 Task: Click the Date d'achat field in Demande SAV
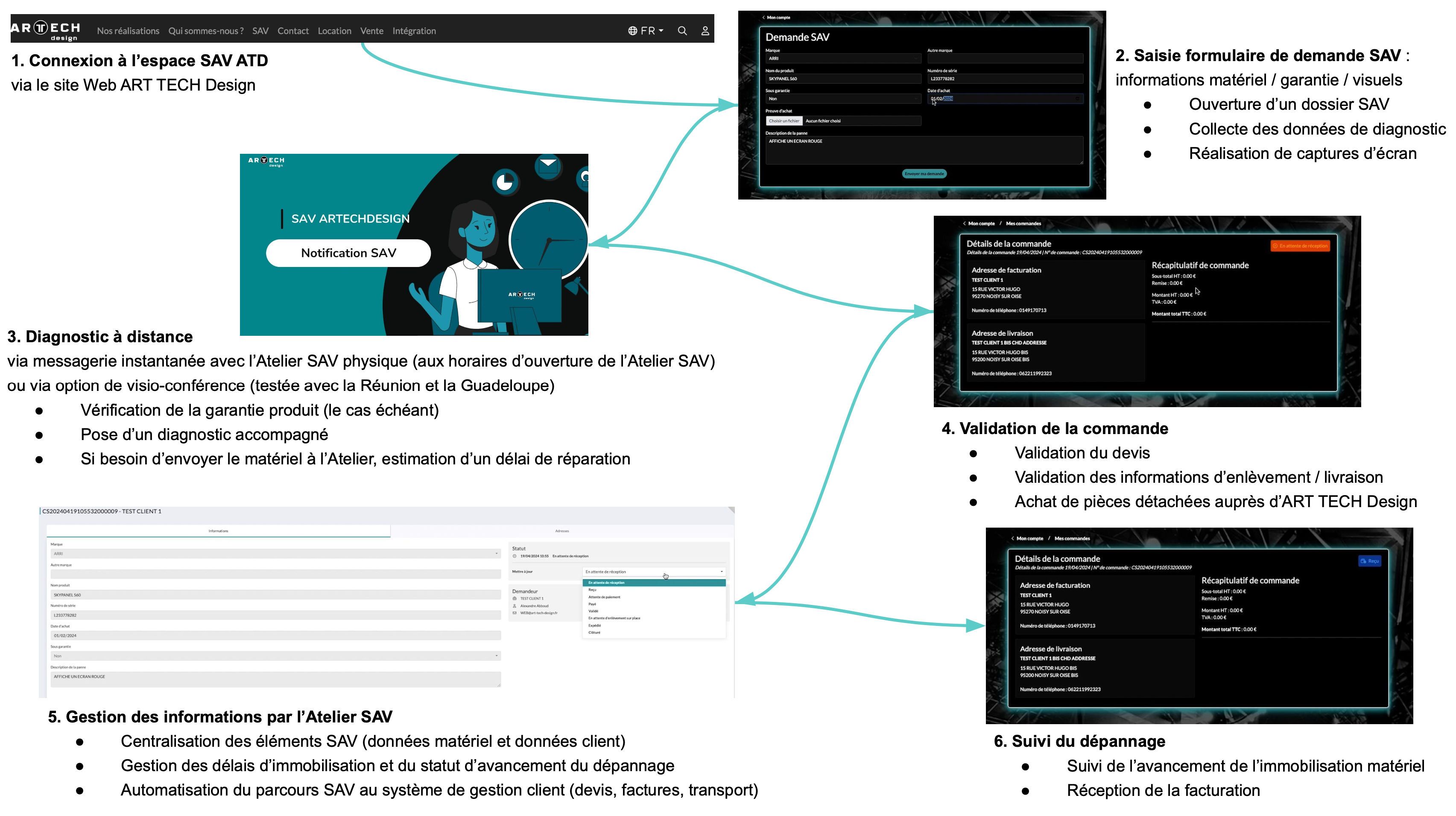pyautogui.click(x=1005, y=98)
